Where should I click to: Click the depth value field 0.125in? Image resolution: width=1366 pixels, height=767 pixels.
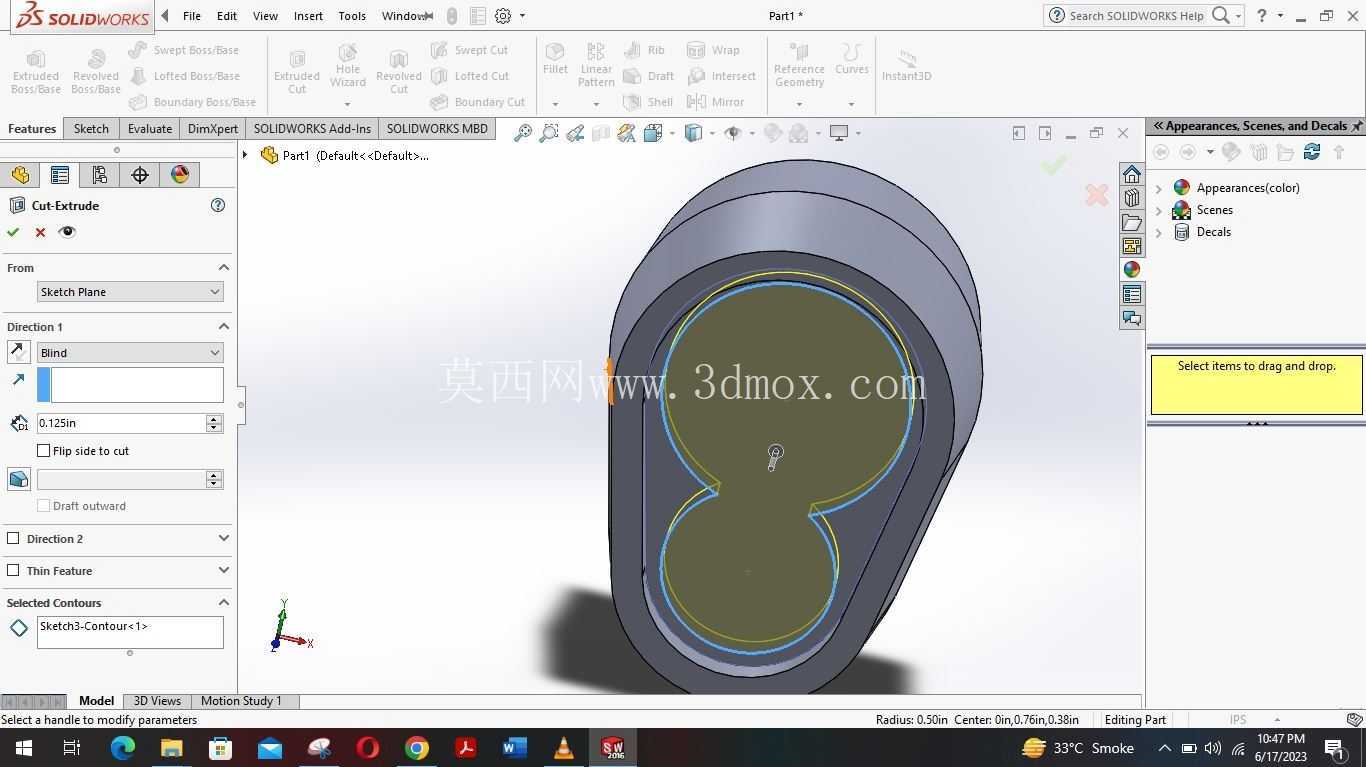(121, 423)
